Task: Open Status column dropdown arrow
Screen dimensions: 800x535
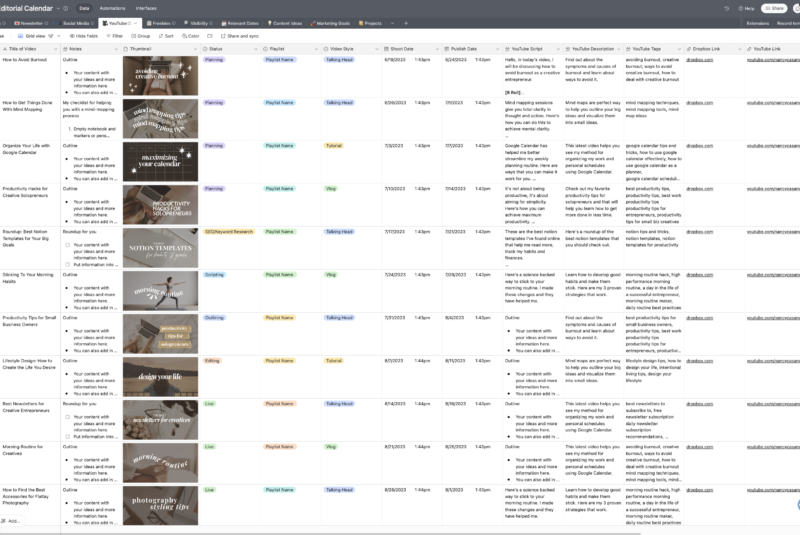Action: pos(256,49)
